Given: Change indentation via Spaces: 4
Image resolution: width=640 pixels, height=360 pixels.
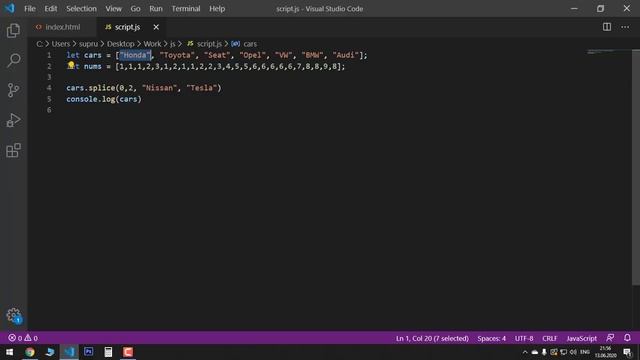Looking at the screenshot, I should pos(491,338).
